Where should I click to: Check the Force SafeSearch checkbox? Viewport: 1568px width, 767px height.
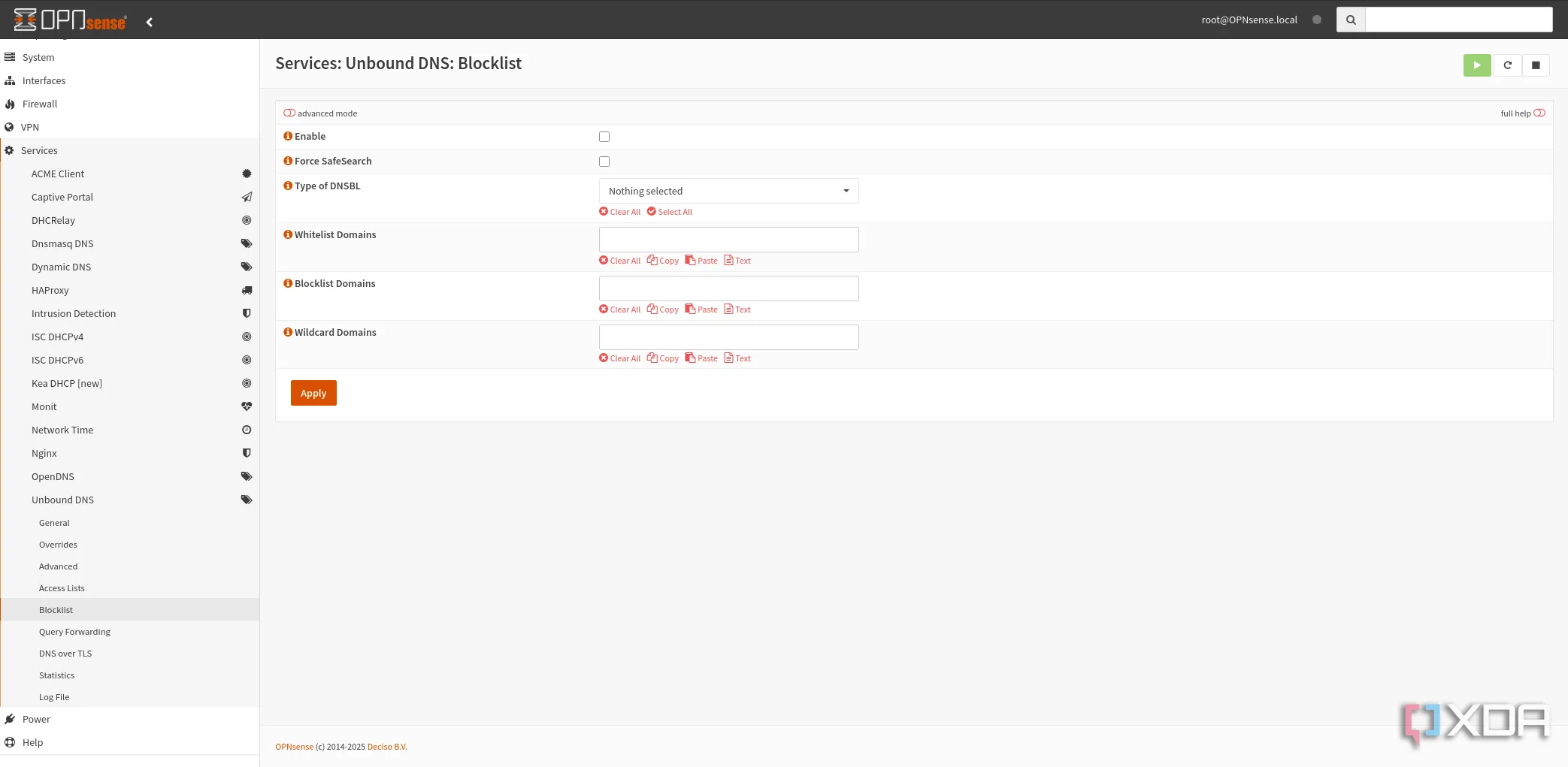[604, 162]
